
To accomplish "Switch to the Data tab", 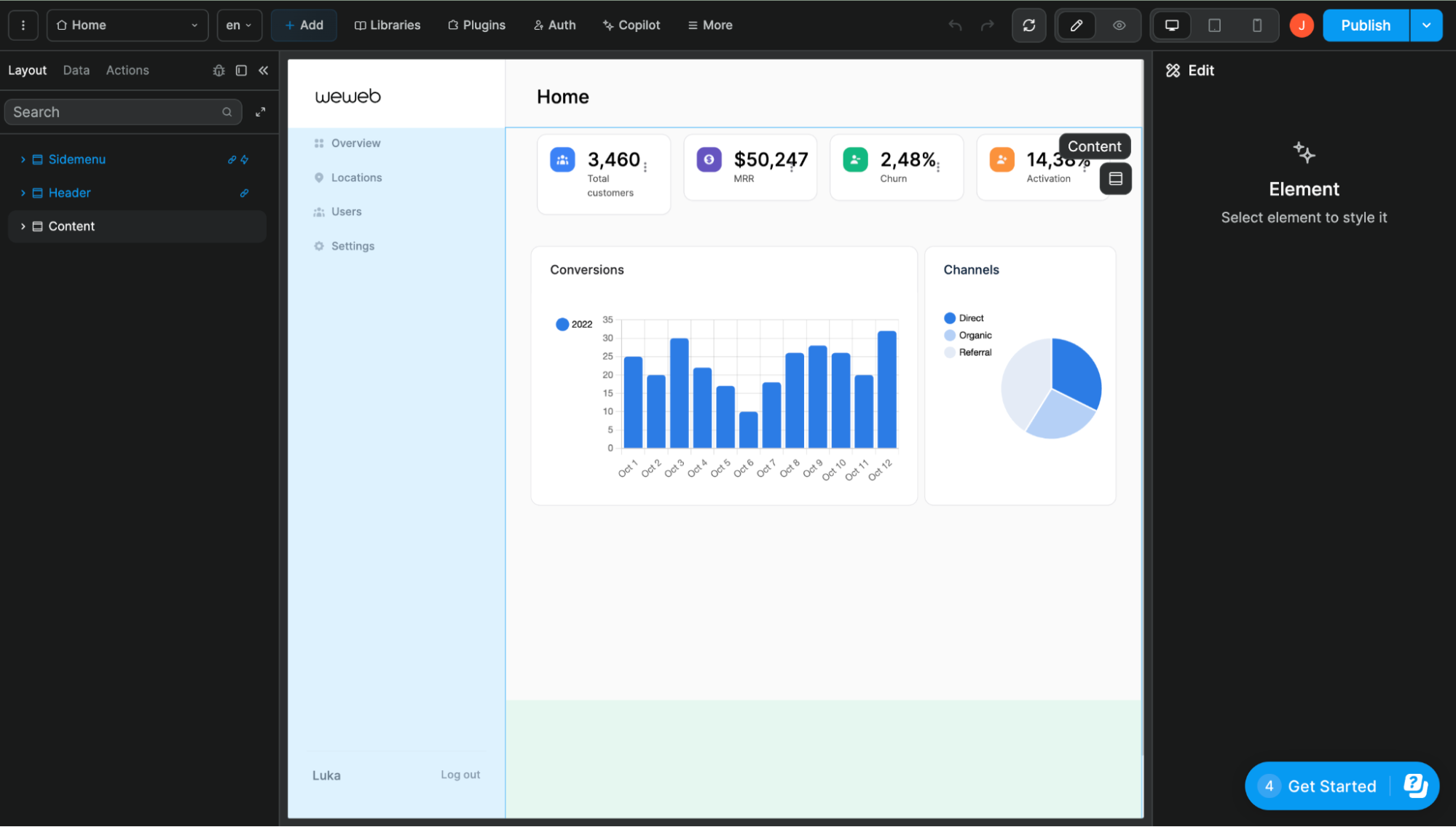I will point(76,70).
